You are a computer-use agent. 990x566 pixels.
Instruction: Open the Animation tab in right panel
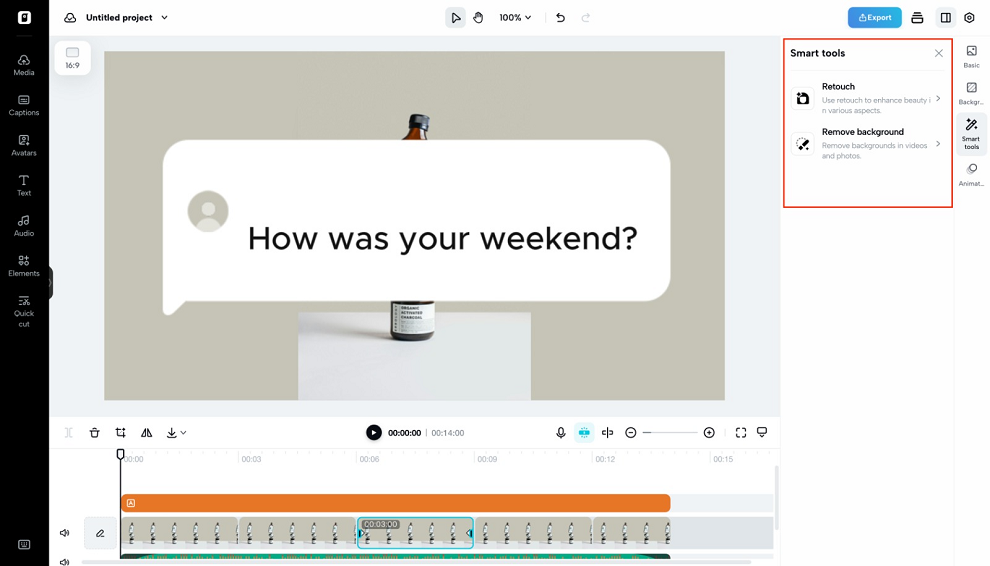pos(971,175)
